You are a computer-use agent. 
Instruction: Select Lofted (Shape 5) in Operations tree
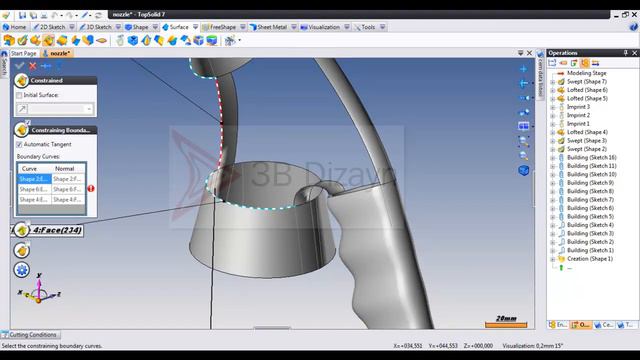[x=587, y=98]
